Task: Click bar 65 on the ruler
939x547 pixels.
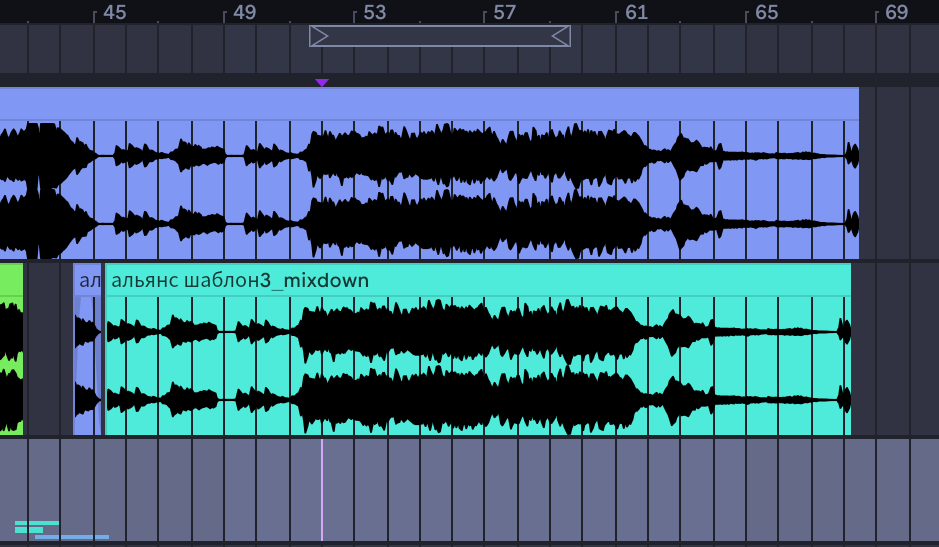Action: coord(766,12)
